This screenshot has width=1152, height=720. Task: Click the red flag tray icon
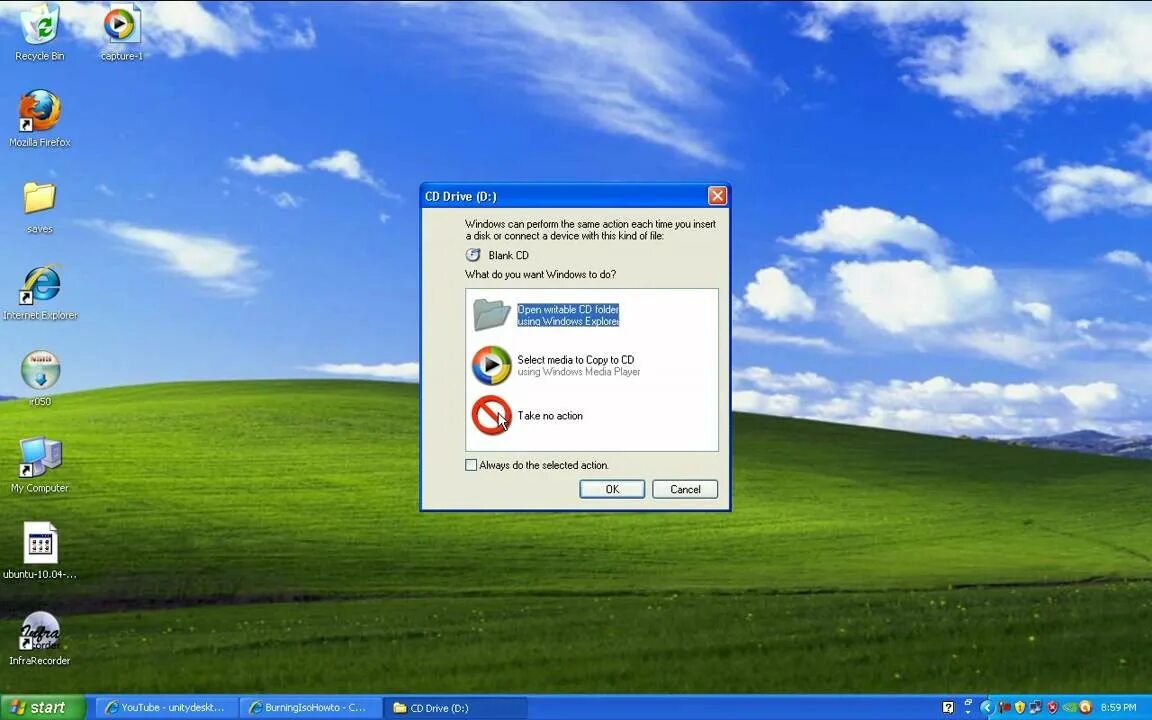[1004, 708]
